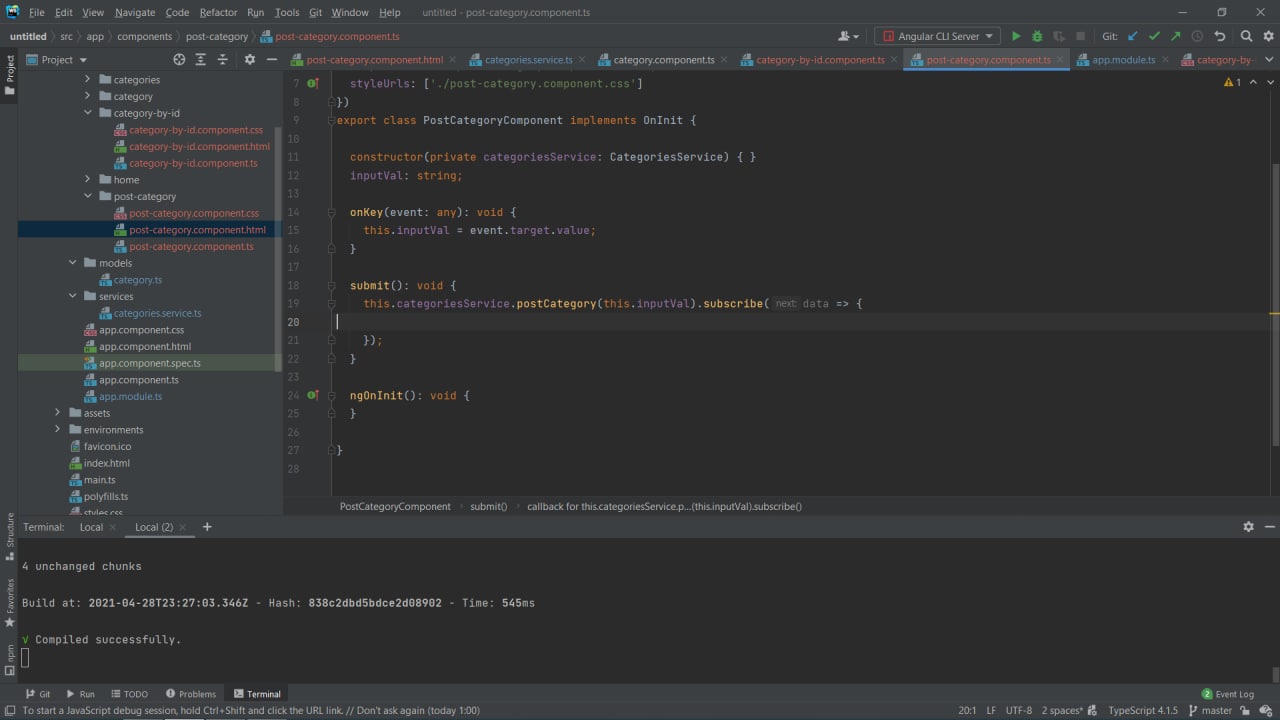The image size is (1280, 720).
Task: Add a new terminal session tab
Action: pyautogui.click(x=207, y=527)
